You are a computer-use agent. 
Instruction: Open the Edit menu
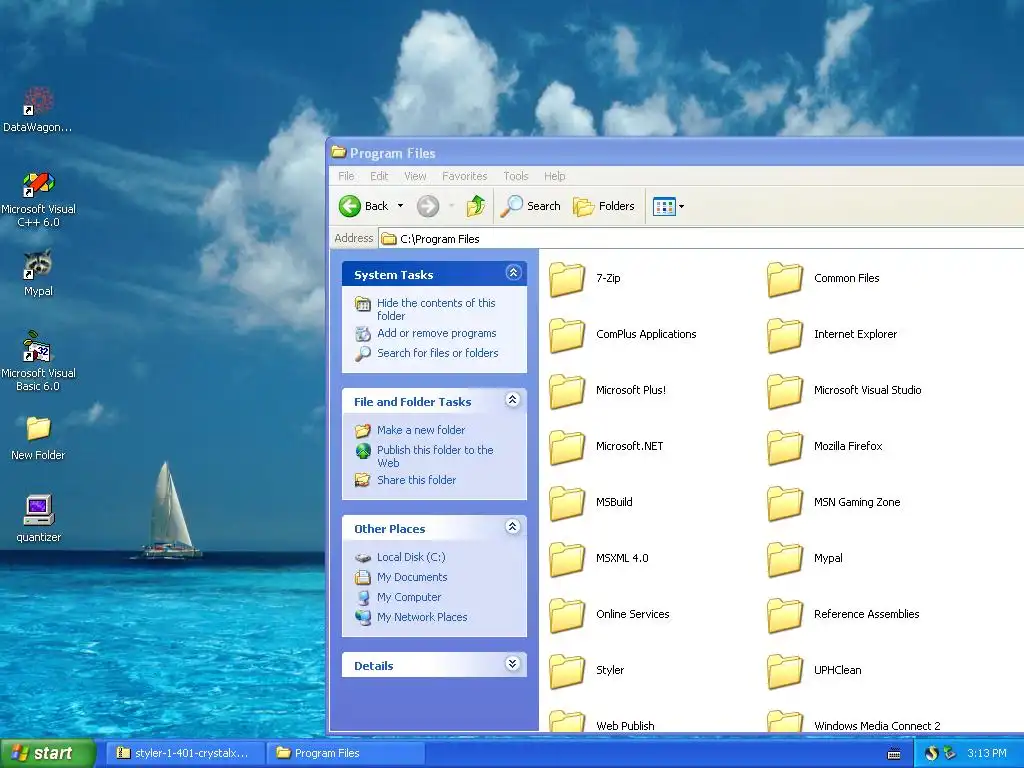[x=379, y=176]
